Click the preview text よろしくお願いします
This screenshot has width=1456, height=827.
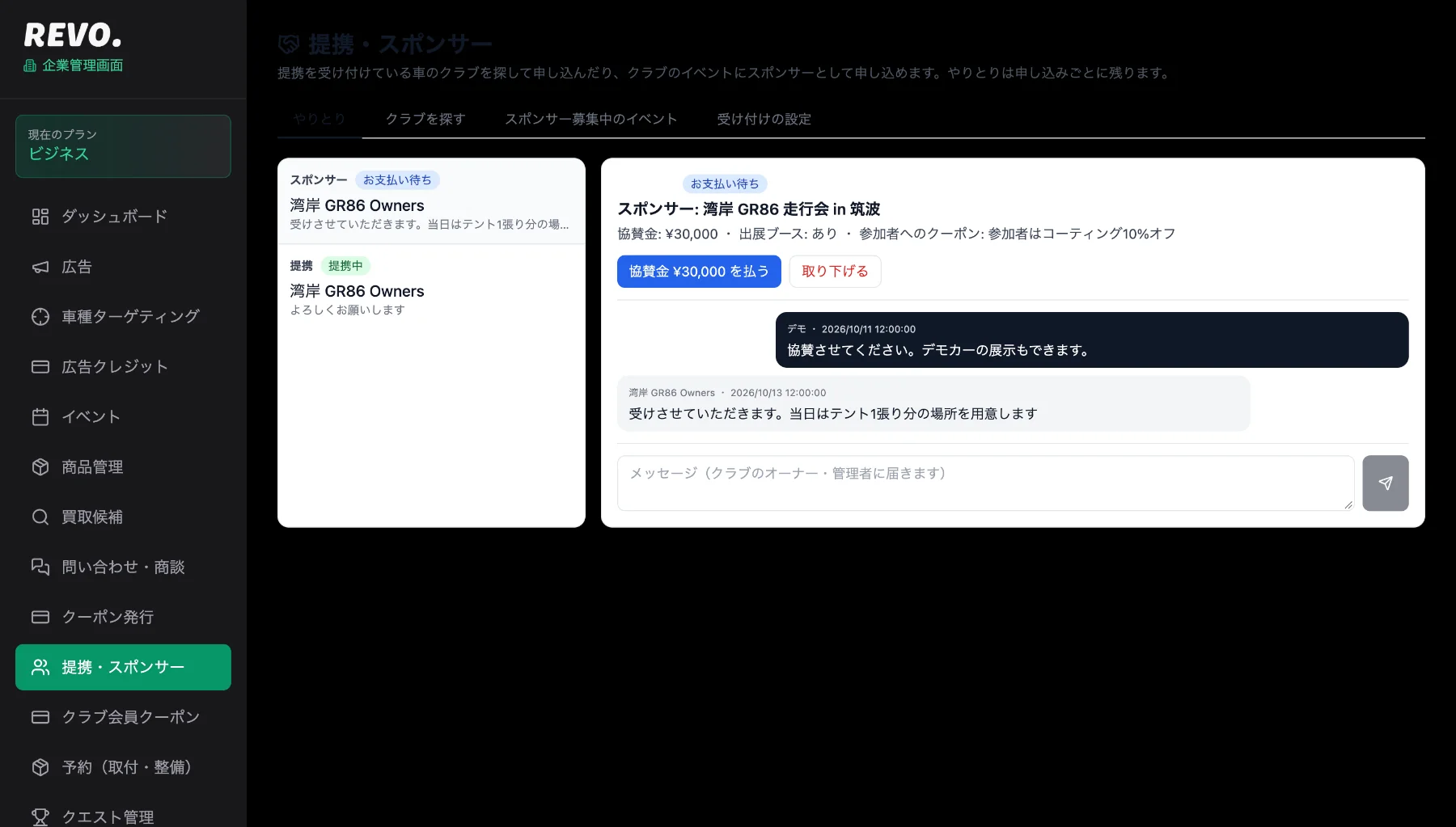pyautogui.click(x=348, y=310)
